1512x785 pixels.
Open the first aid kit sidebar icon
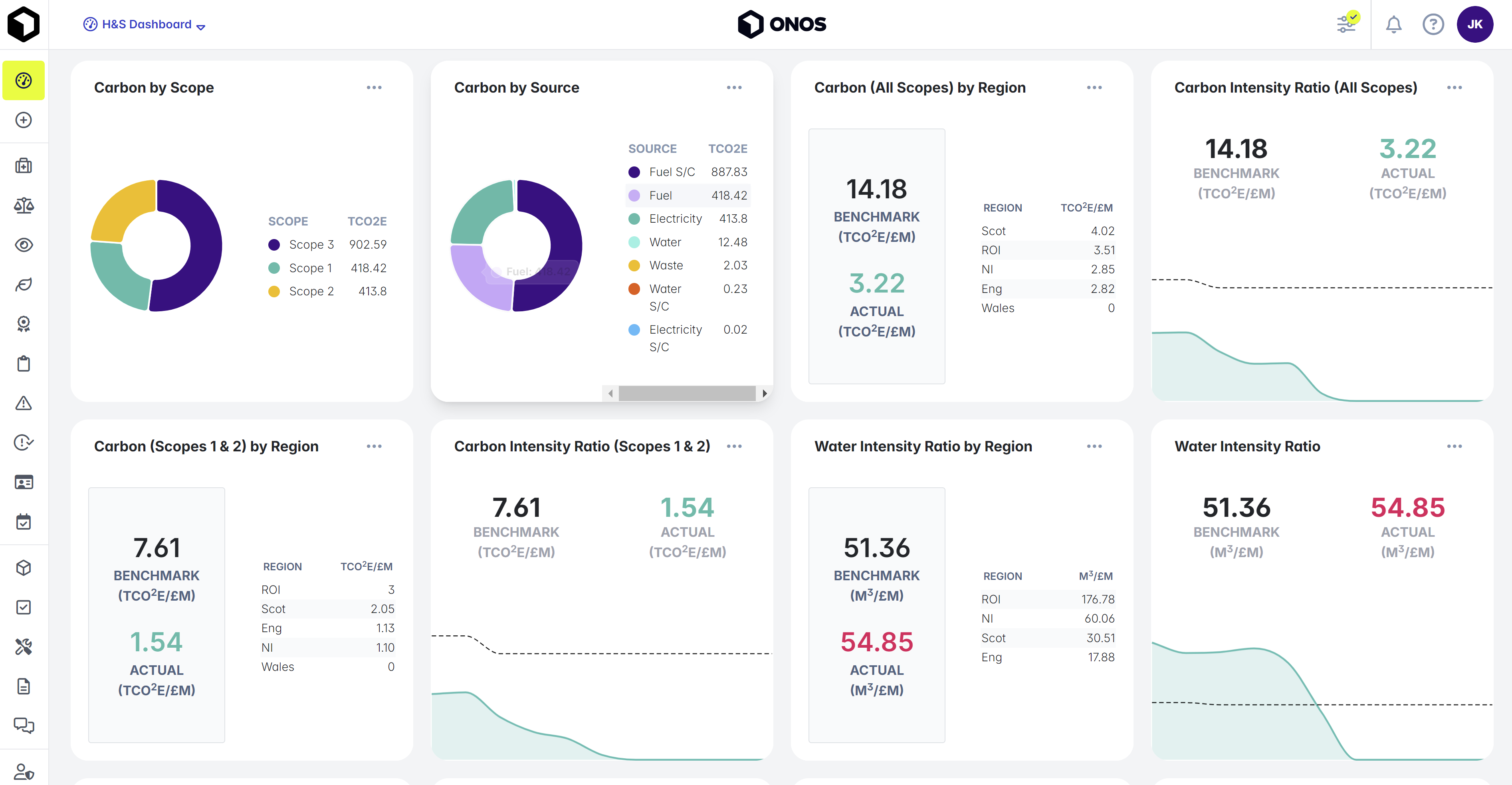coord(24,166)
